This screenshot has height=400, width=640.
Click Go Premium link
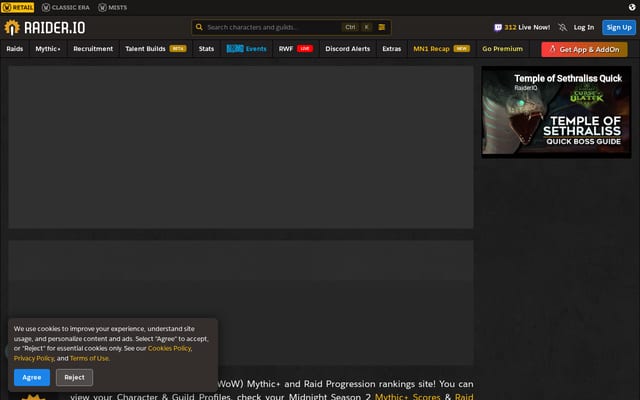(x=502, y=49)
